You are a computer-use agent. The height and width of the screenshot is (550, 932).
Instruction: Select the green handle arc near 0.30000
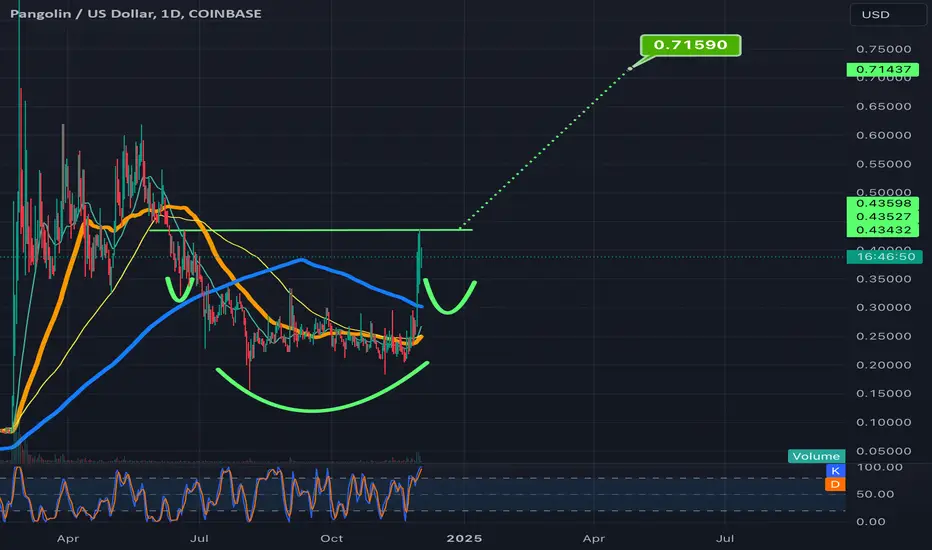tap(449, 297)
